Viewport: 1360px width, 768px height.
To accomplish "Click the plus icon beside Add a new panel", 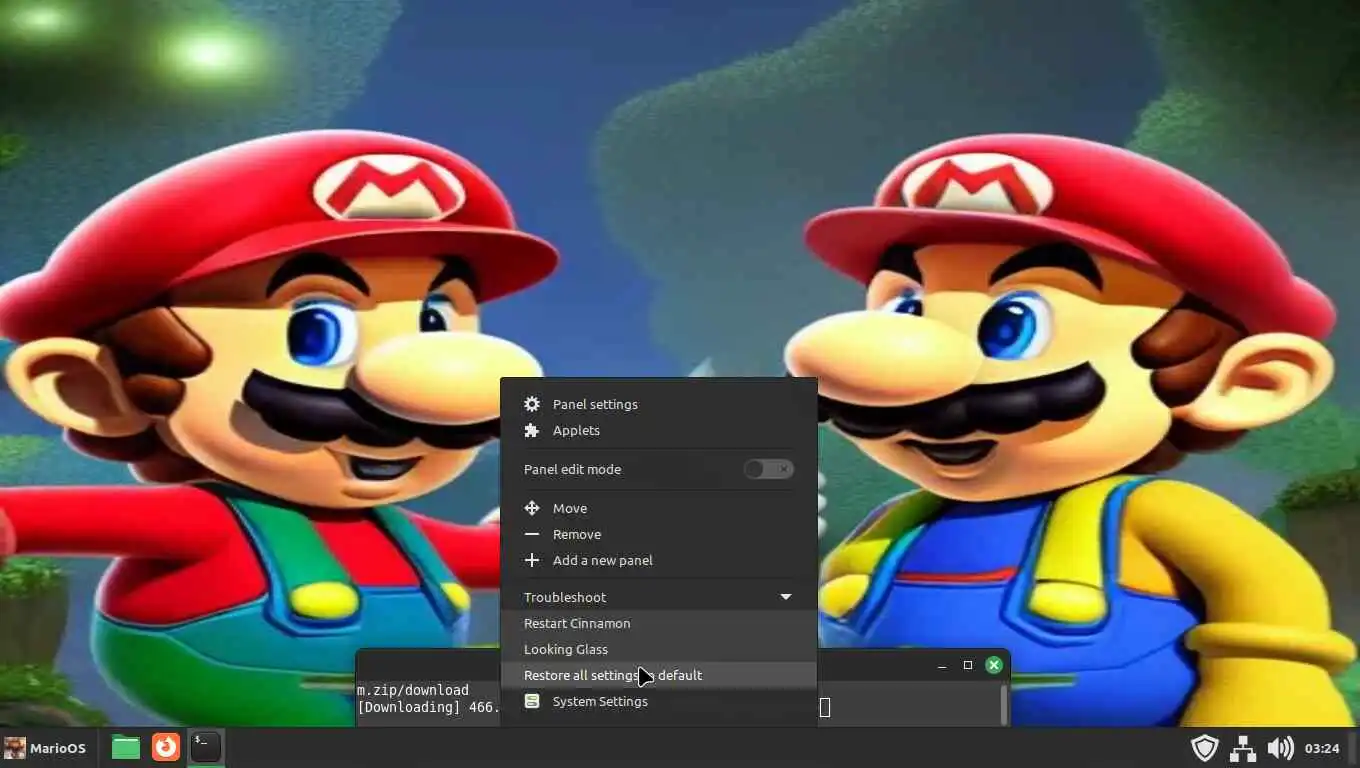I will (532, 560).
